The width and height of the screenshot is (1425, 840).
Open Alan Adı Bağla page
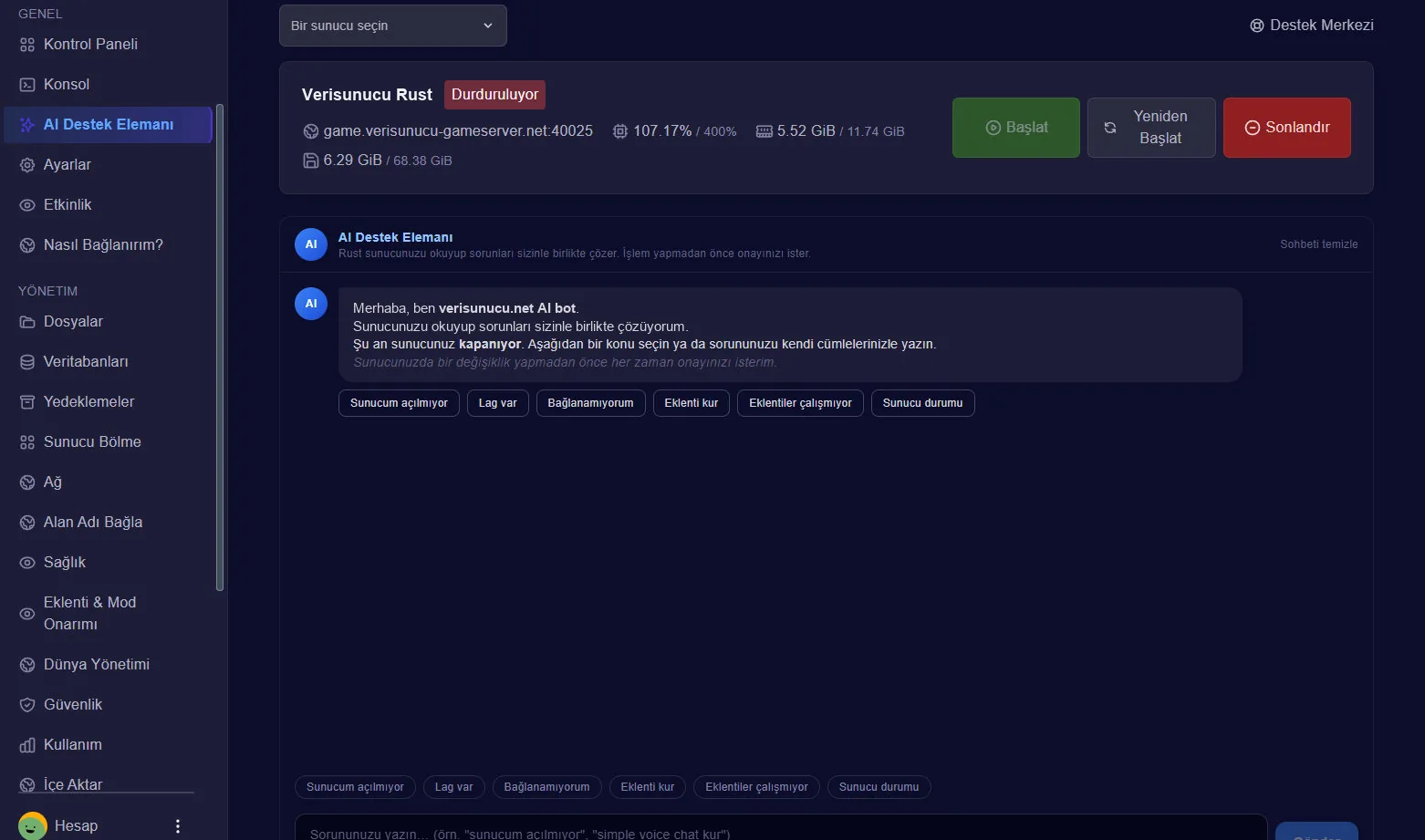click(x=108, y=522)
